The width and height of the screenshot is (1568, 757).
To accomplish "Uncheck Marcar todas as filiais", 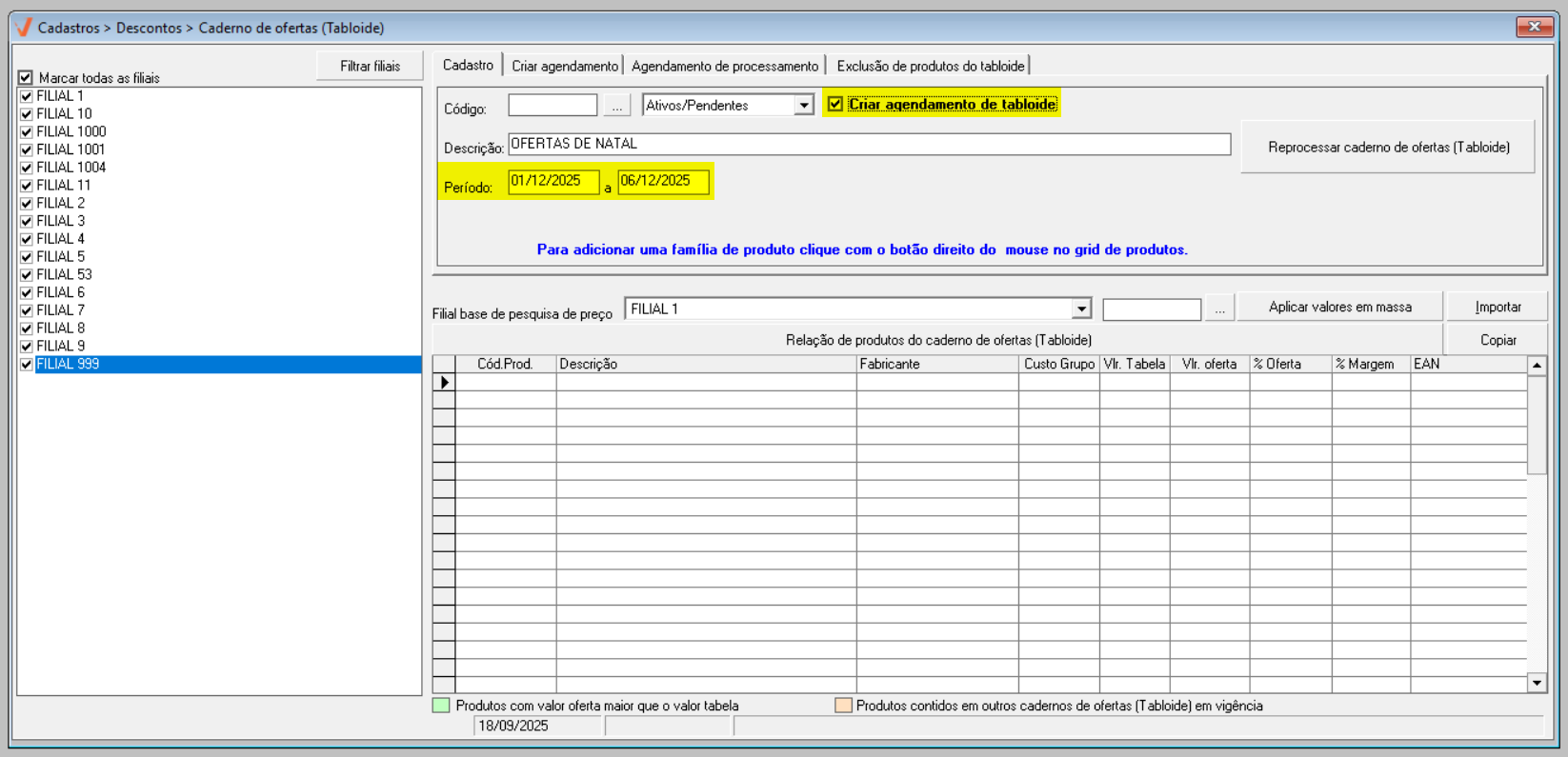I will (26, 78).
